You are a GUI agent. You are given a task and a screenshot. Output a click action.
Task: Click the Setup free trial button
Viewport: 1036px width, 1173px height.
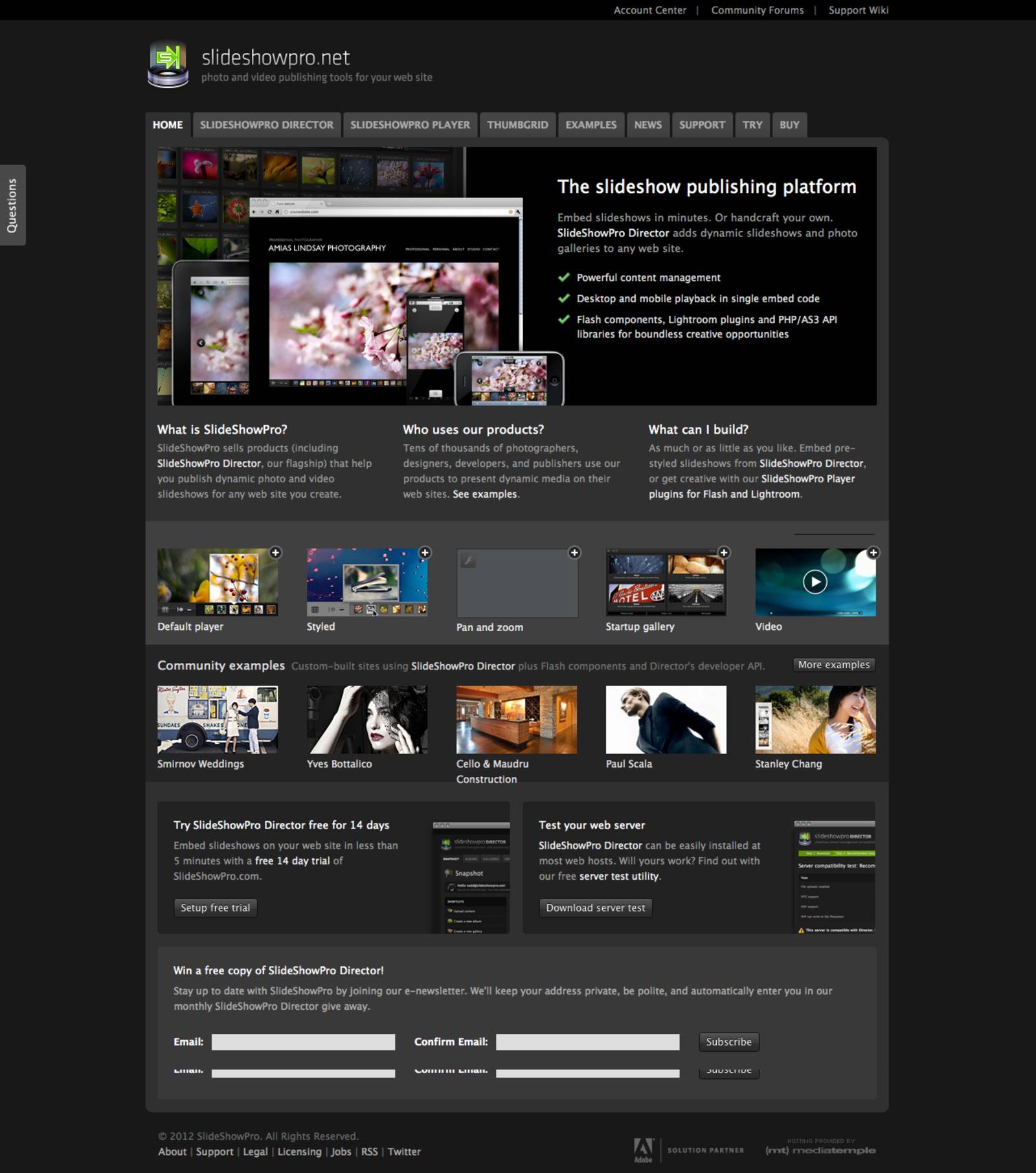click(216, 908)
